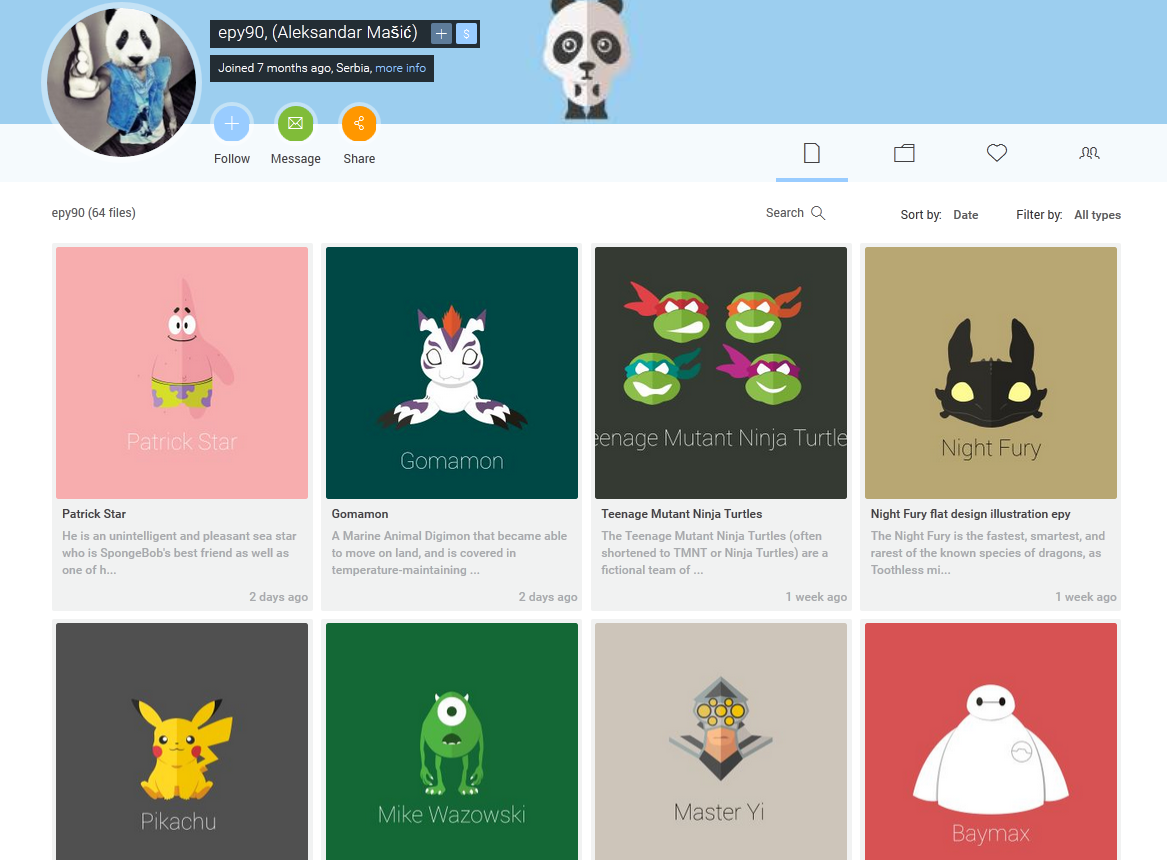Click the orange Share icon
This screenshot has height=860, width=1167.
359,123
